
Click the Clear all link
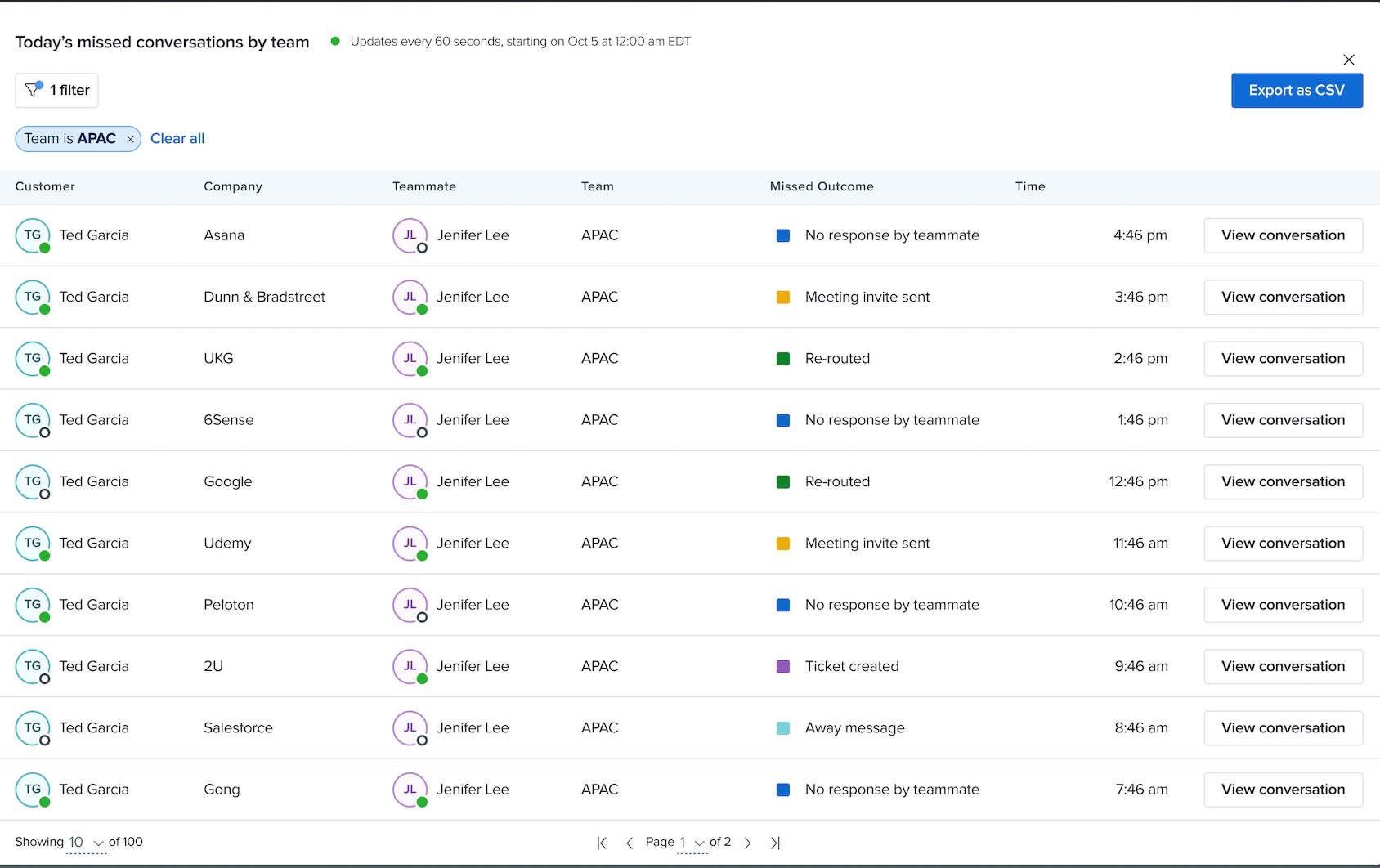pyautogui.click(x=177, y=138)
